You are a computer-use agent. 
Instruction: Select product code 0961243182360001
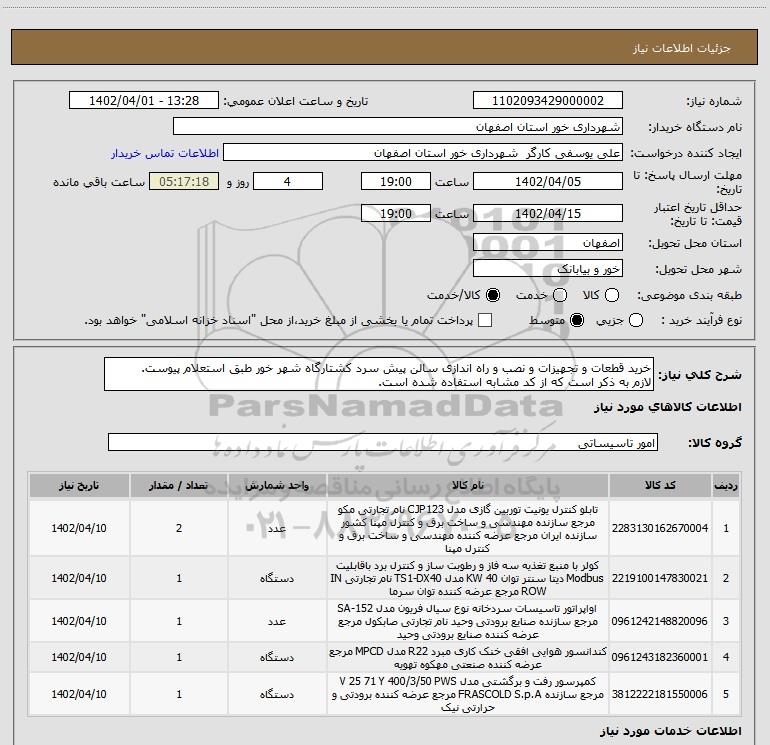660,657
